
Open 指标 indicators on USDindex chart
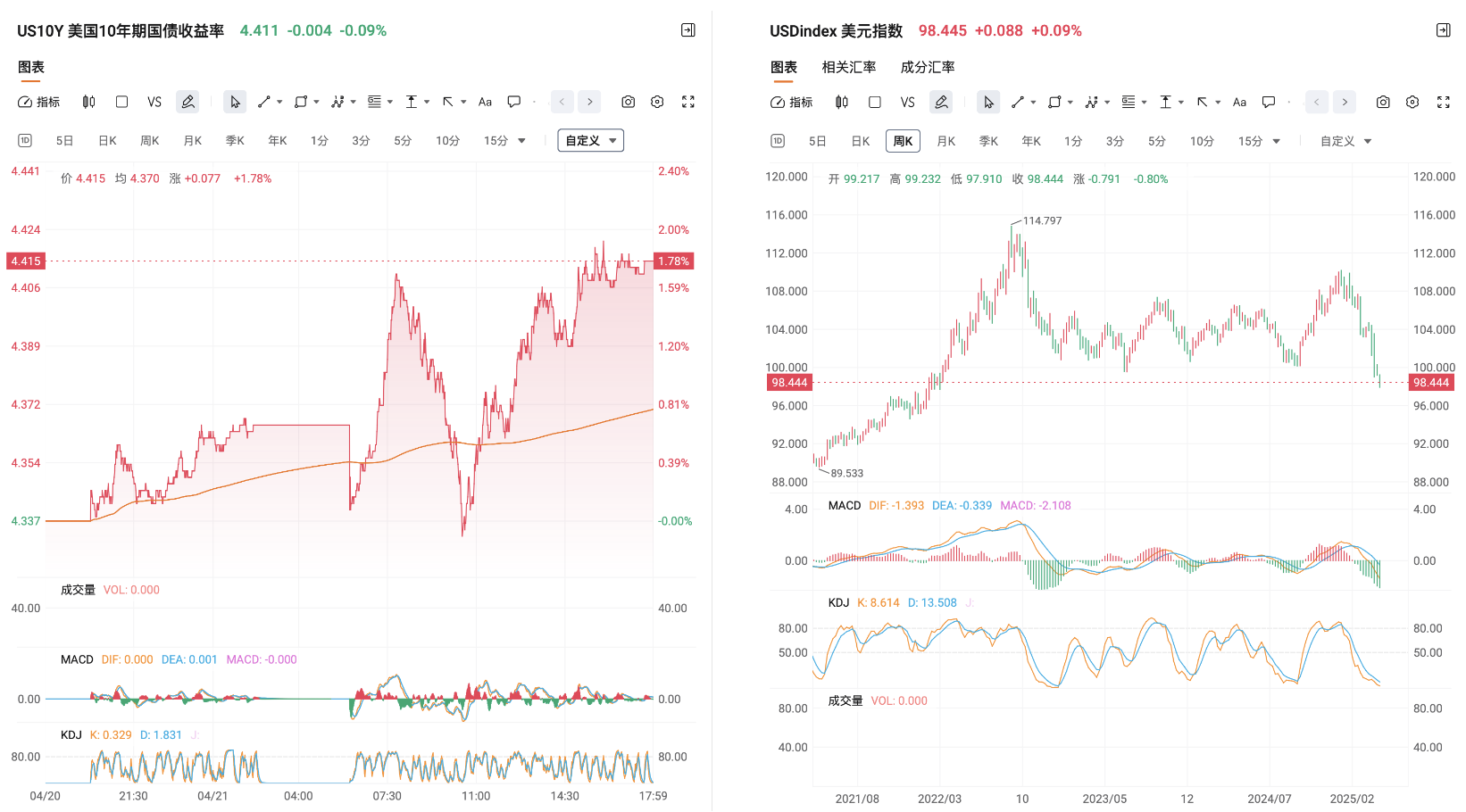[x=792, y=102]
